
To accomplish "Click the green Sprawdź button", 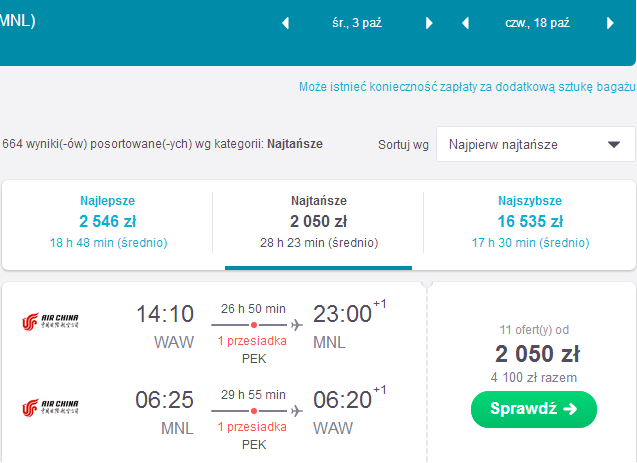I will click(x=534, y=409).
